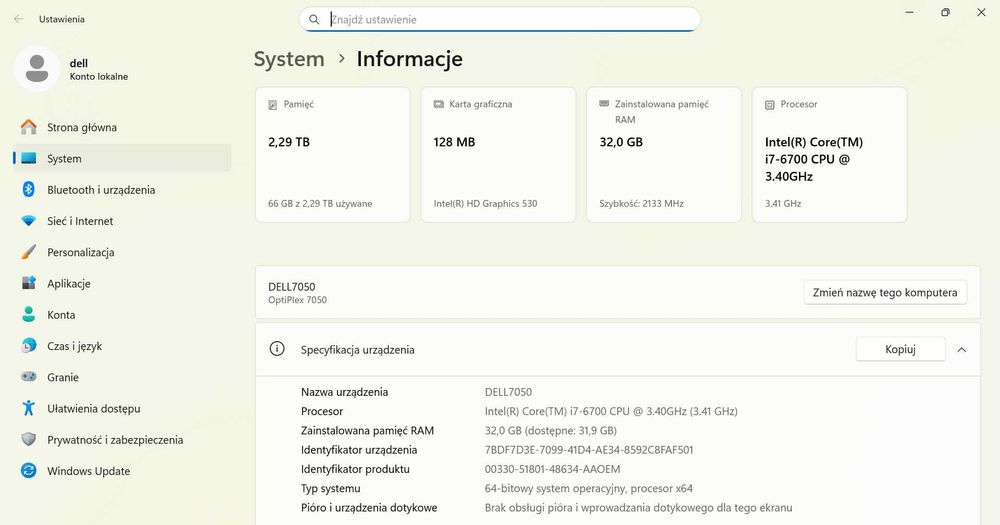Click the Windows Update refresh icon
This screenshot has height=525, width=1000.
(x=29, y=471)
